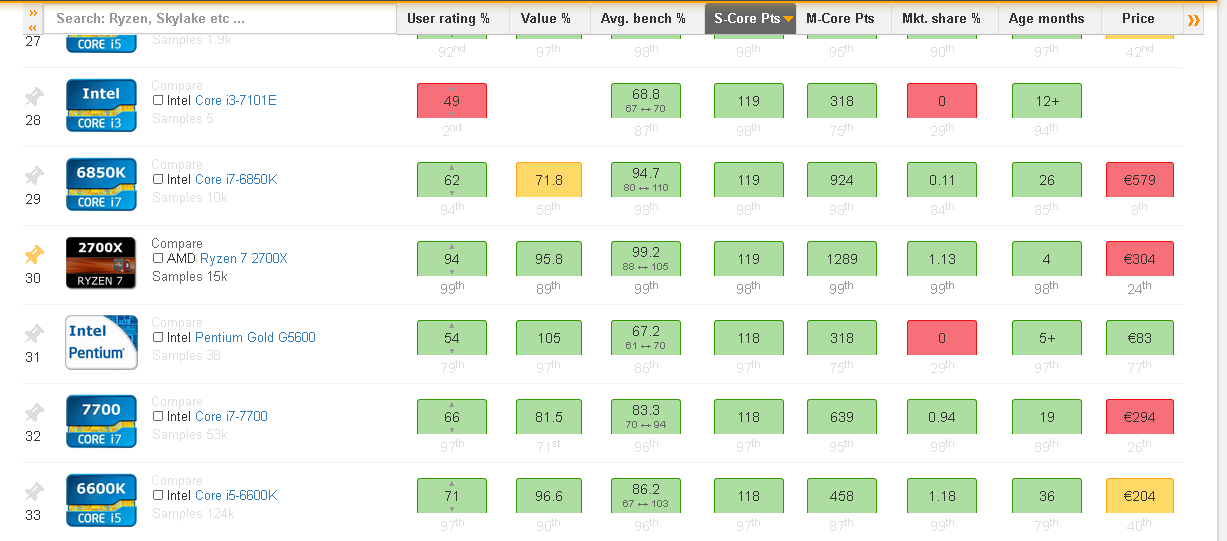This screenshot has height=541, width=1227.
Task: Sort by S-Core Pts column arrow
Action: (x=788, y=19)
